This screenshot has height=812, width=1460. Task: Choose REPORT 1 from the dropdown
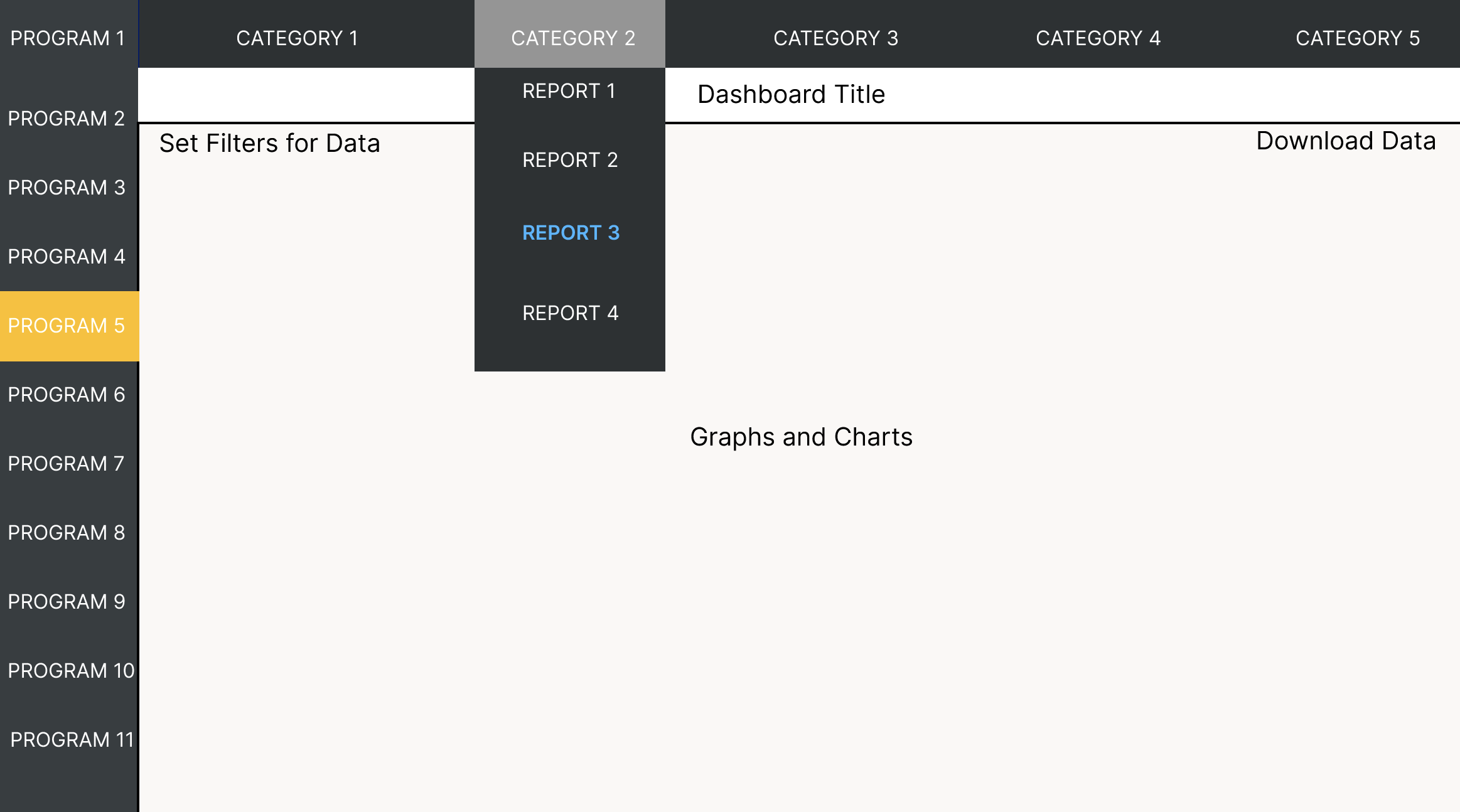click(x=569, y=91)
